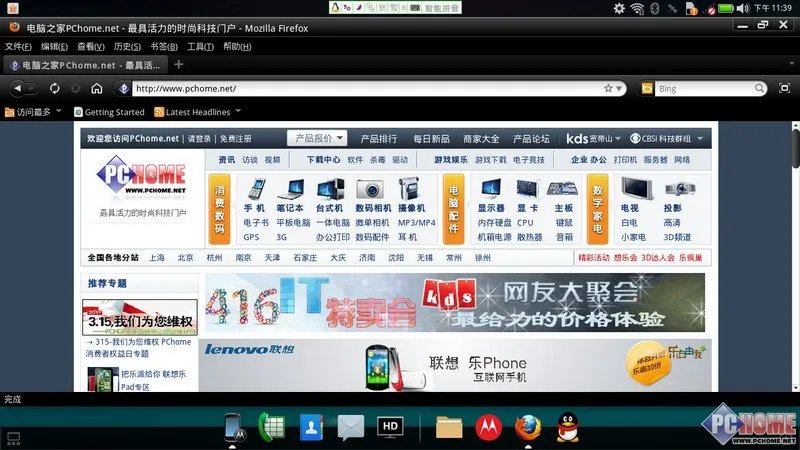Image resolution: width=800 pixels, height=450 pixels.
Task: Go to home page via house icon
Action: [96, 88]
